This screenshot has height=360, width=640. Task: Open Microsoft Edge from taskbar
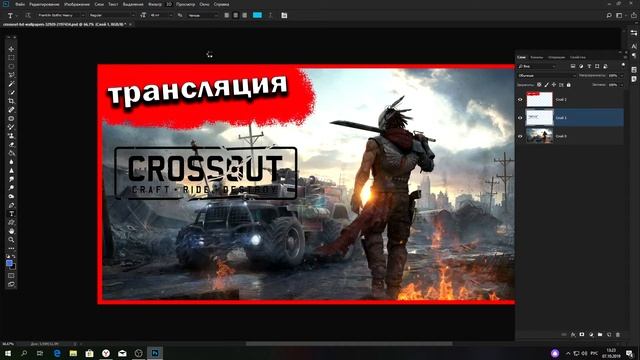pyautogui.click(x=57, y=353)
